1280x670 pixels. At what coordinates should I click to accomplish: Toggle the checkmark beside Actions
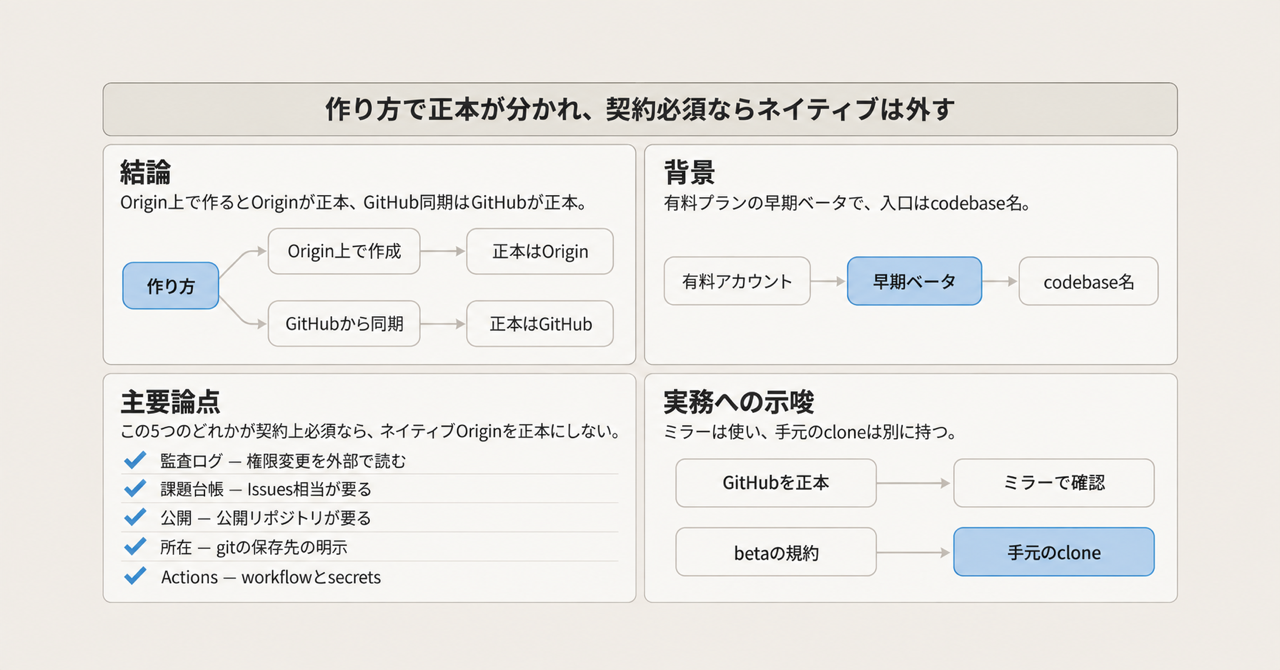point(134,576)
